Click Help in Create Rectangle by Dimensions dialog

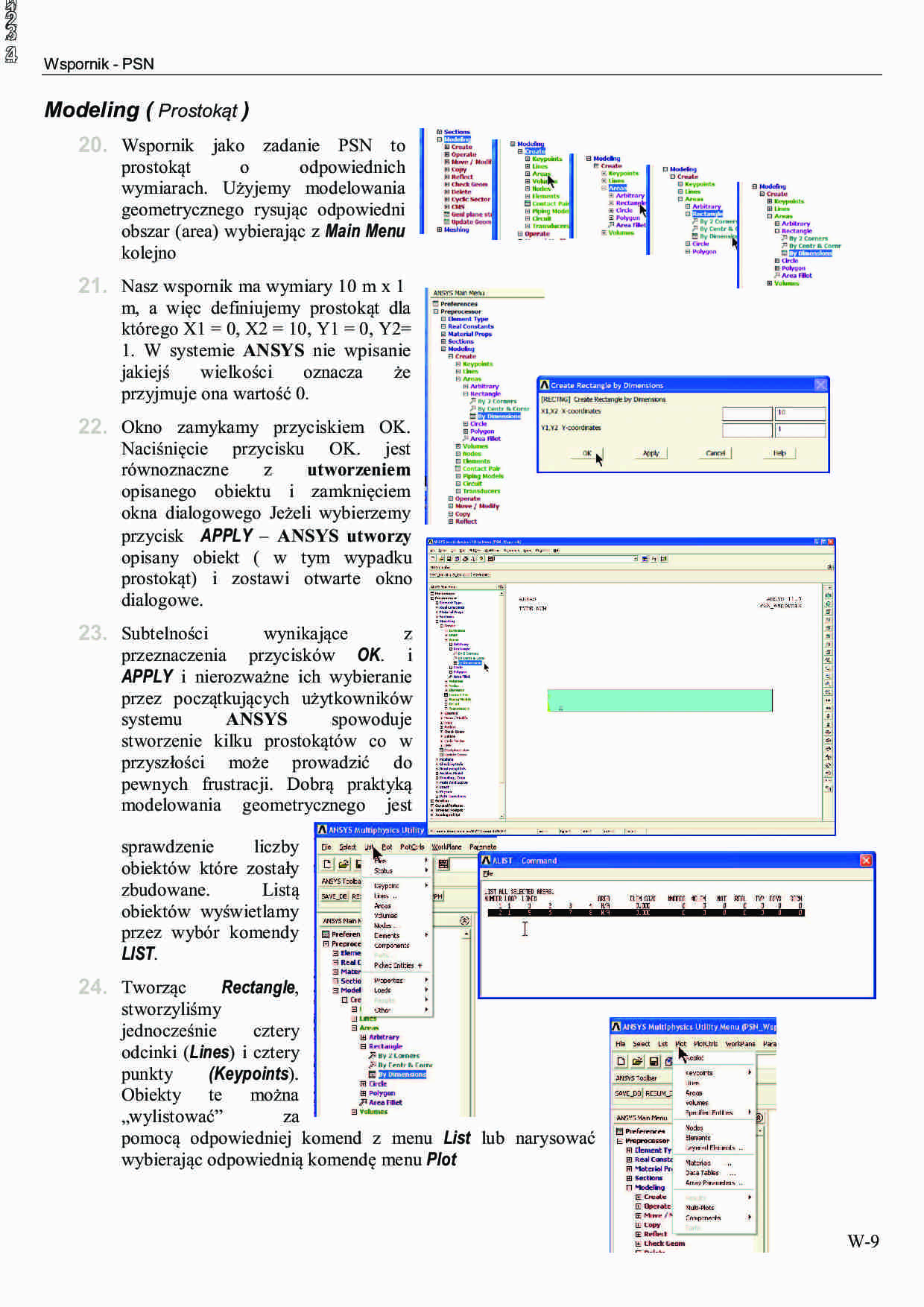tap(779, 453)
